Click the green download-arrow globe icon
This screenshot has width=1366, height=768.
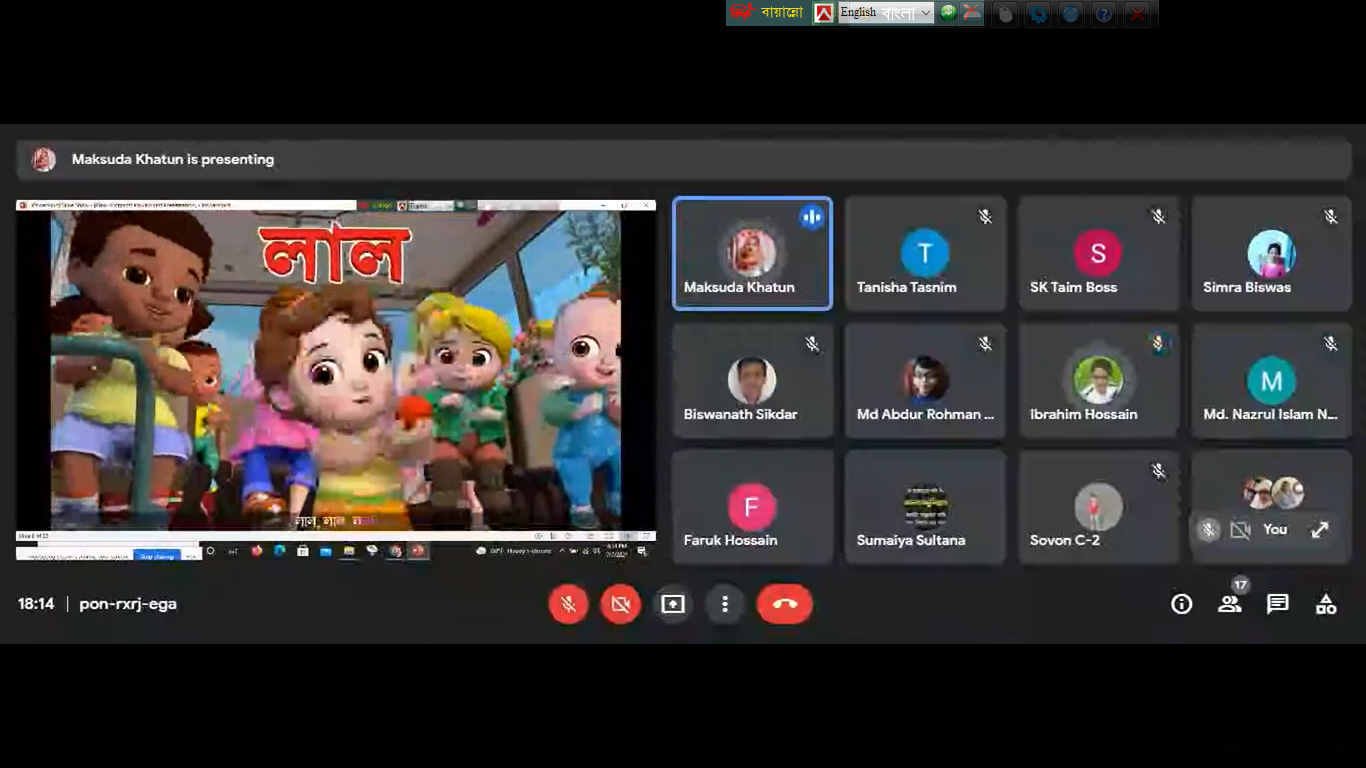(948, 12)
